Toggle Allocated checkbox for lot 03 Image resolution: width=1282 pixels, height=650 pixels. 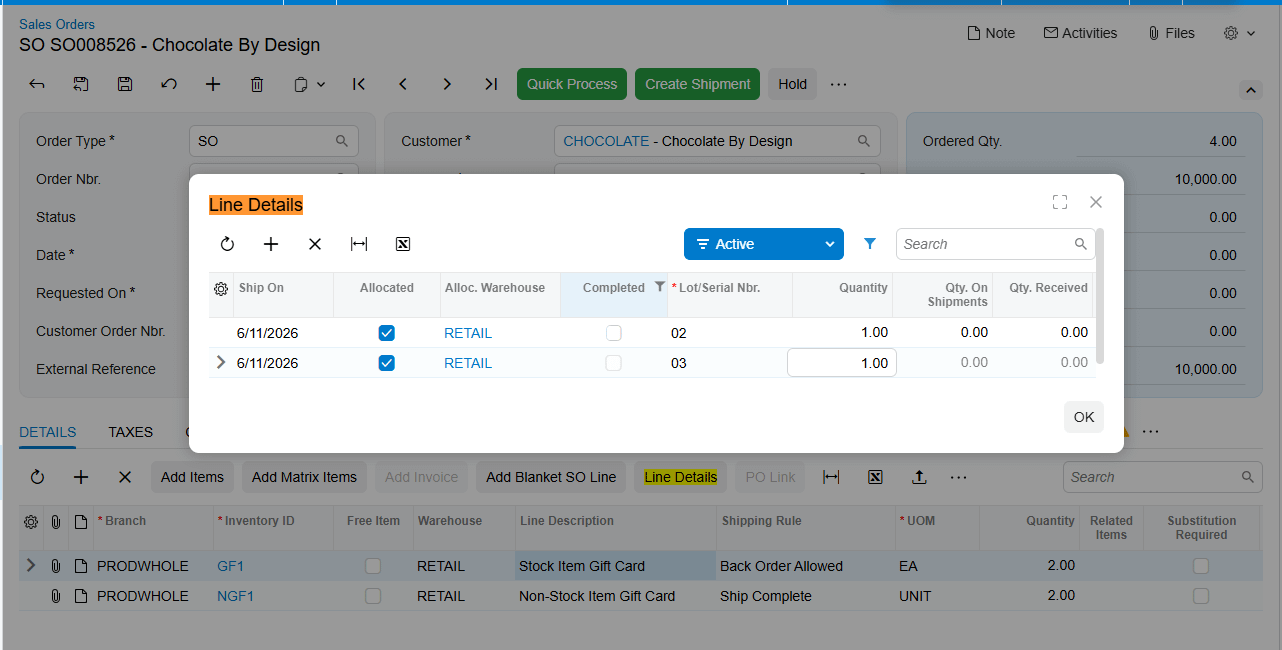387,363
